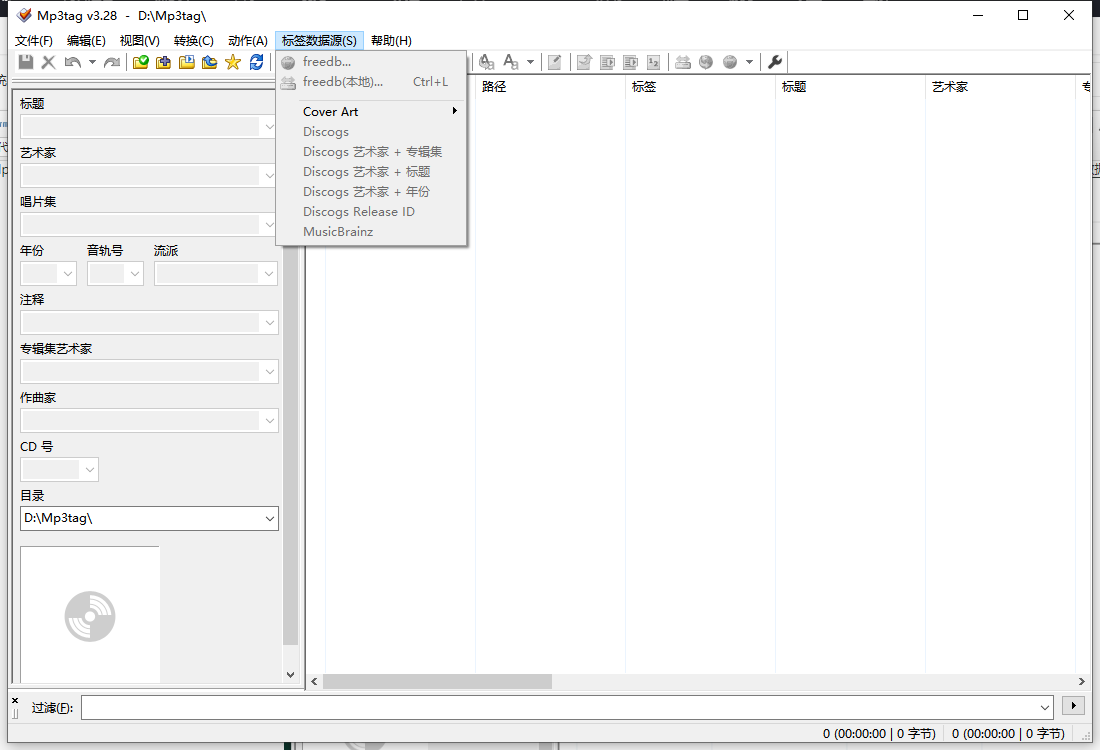Click the 标签 column header
Screen dimensions: 1100x750
pos(700,86)
